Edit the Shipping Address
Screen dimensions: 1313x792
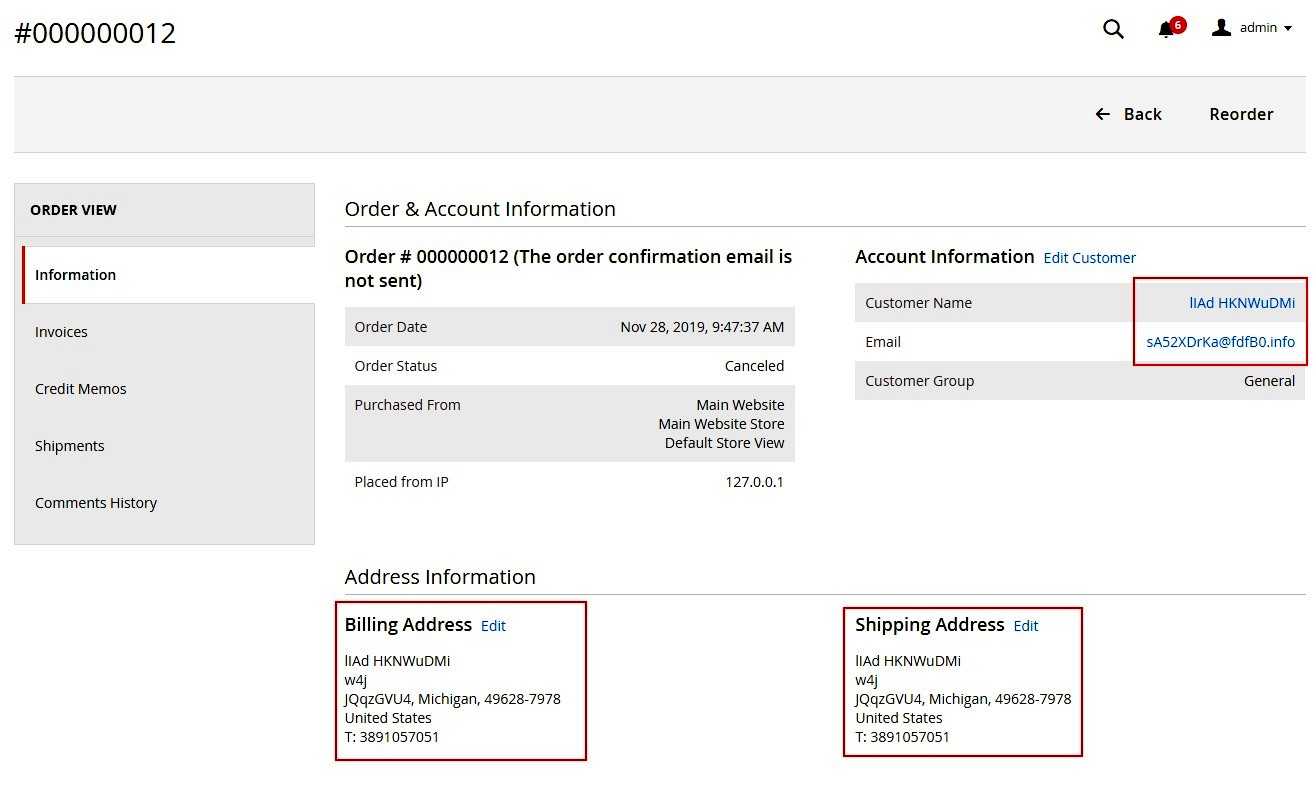[1025, 626]
